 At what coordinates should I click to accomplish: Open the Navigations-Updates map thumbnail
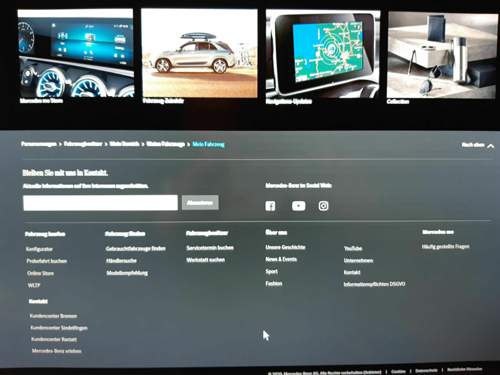(x=323, y=53)
